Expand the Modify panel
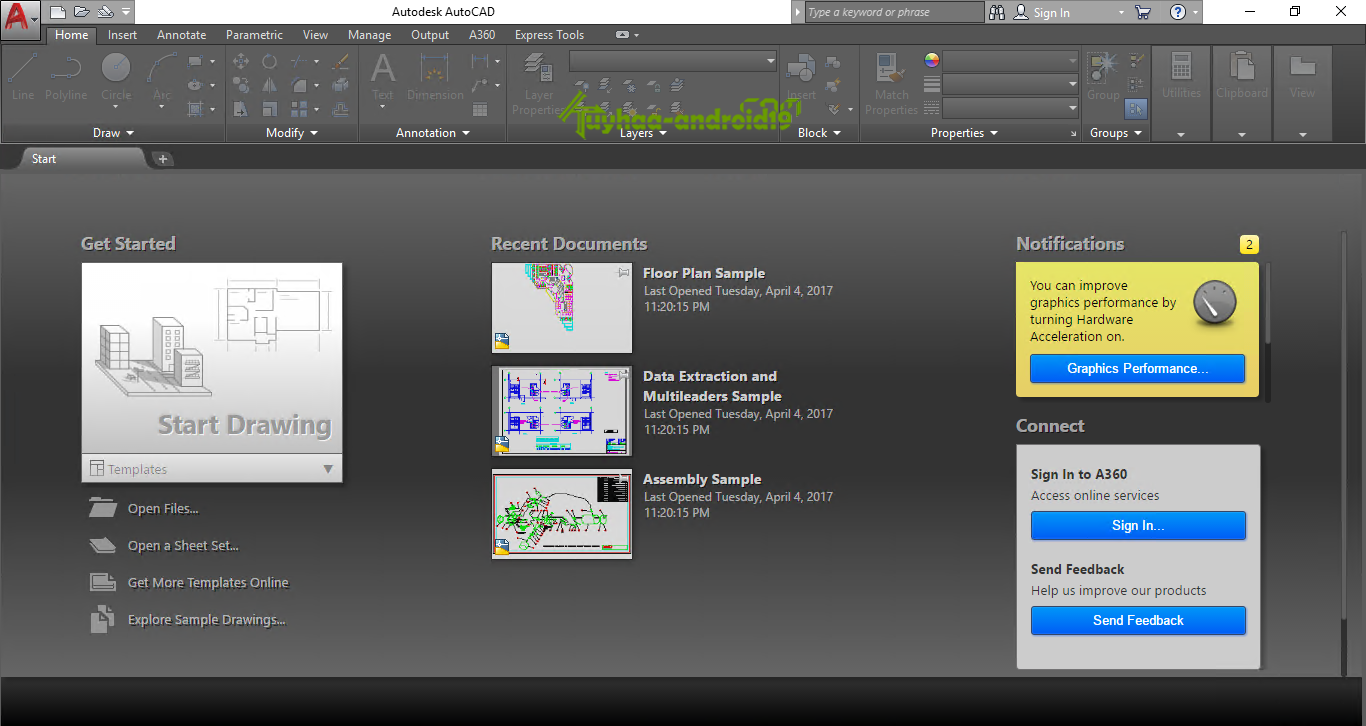This screenshot has height=726, width=1366. 292,133
